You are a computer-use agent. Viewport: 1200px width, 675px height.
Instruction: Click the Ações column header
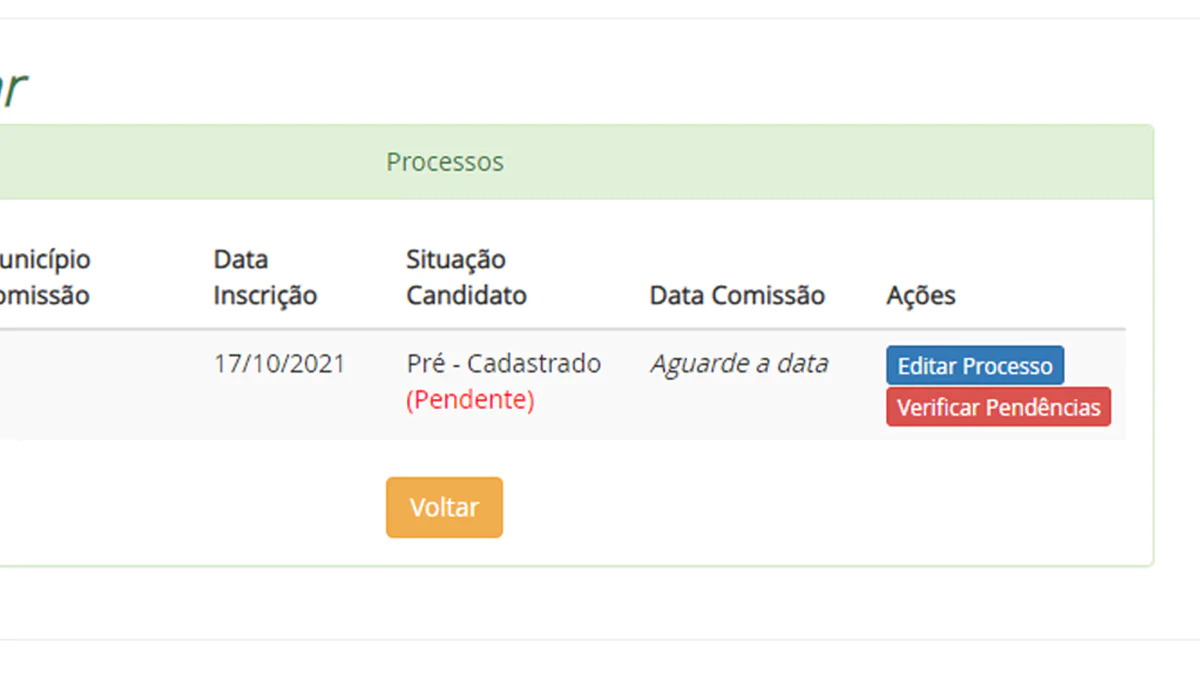(x=920, y=296)
